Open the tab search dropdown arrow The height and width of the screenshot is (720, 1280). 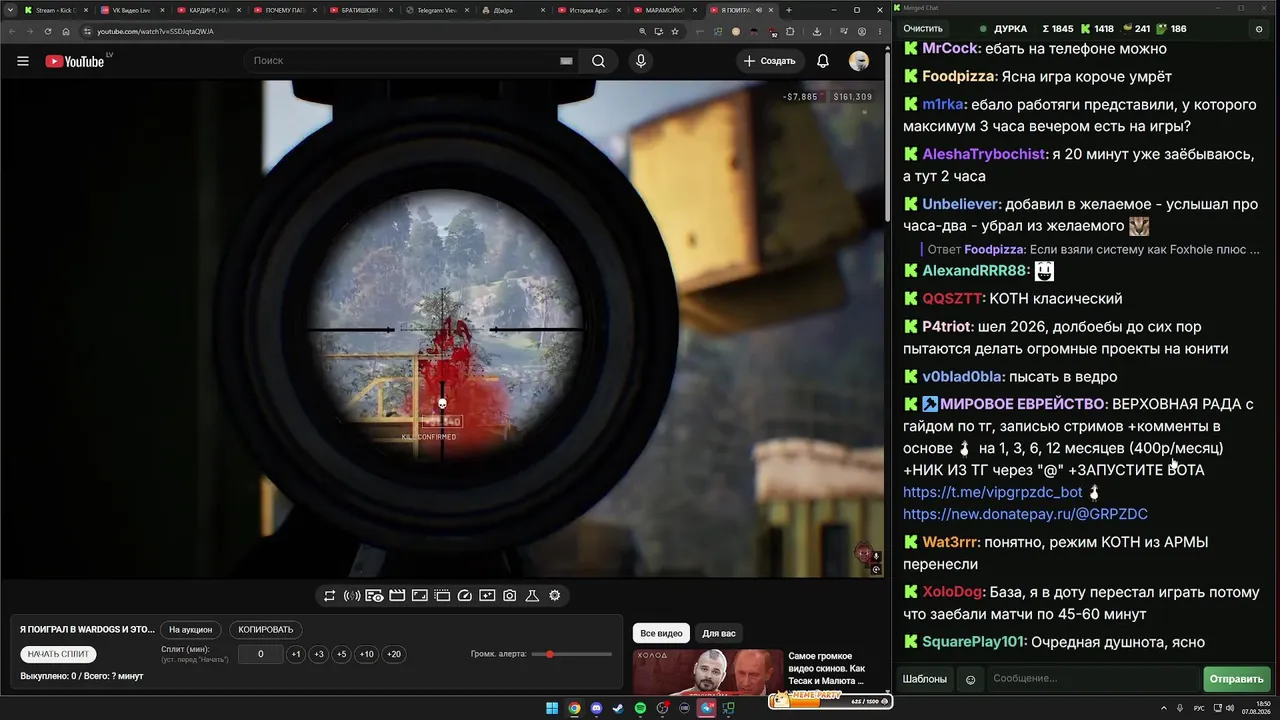click(x=10, y=10)
